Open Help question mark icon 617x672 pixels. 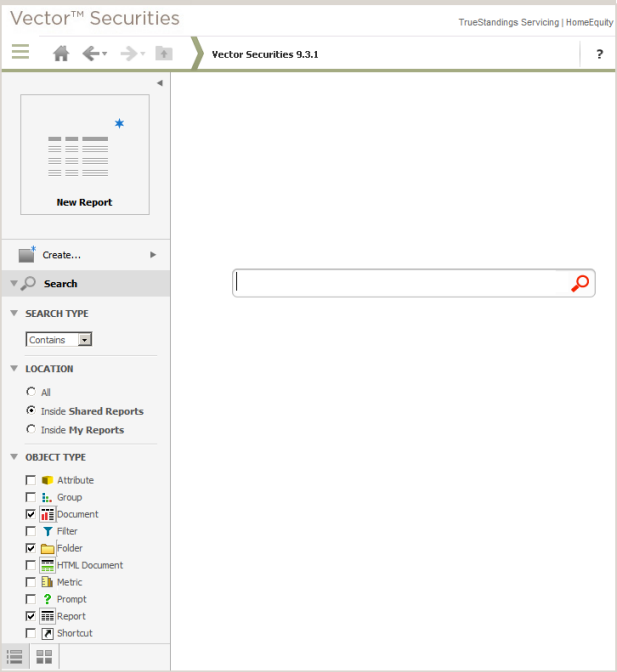599,54
